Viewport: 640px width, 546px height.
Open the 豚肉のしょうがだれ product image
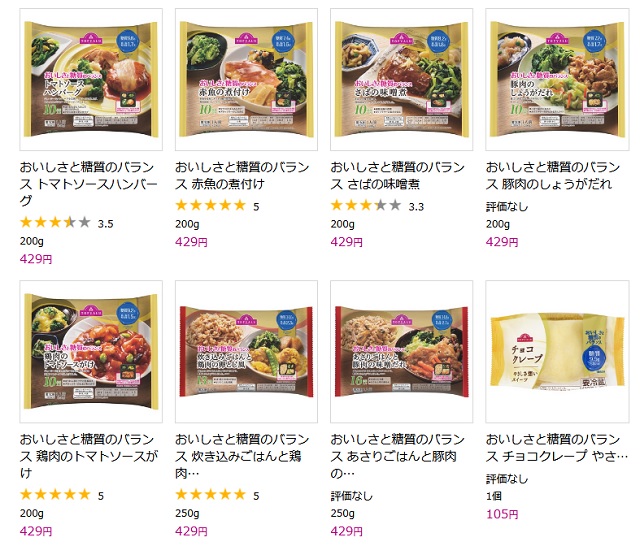point(557,79)
